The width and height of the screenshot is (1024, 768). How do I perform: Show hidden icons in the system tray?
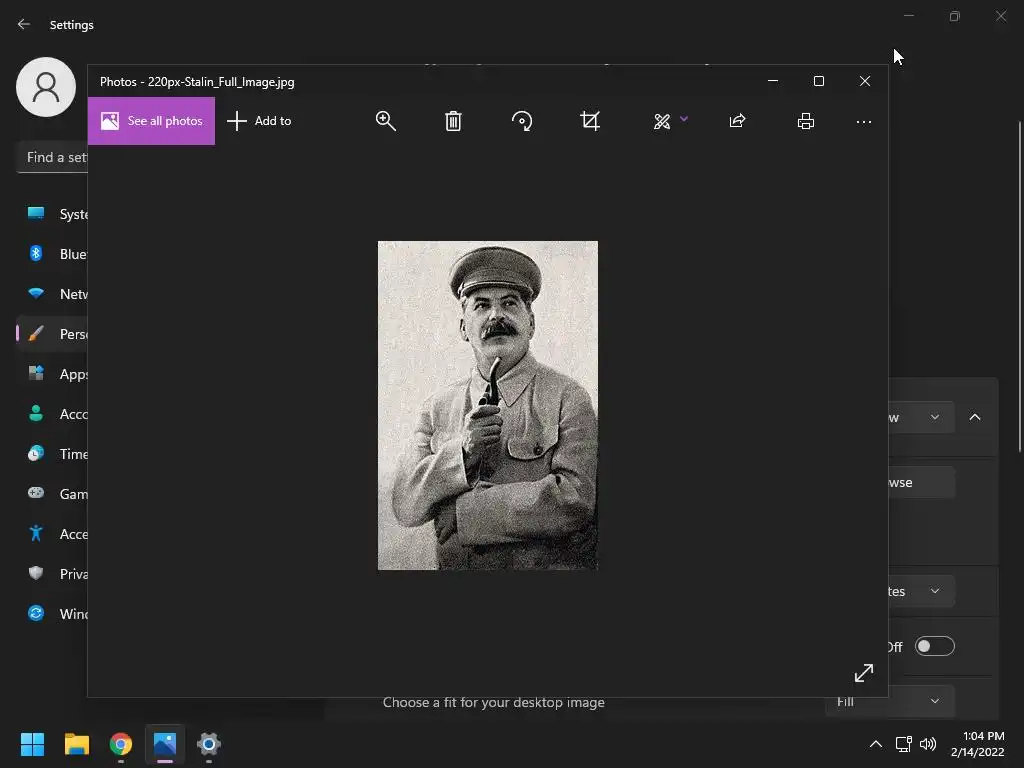[x=876, y=744]
